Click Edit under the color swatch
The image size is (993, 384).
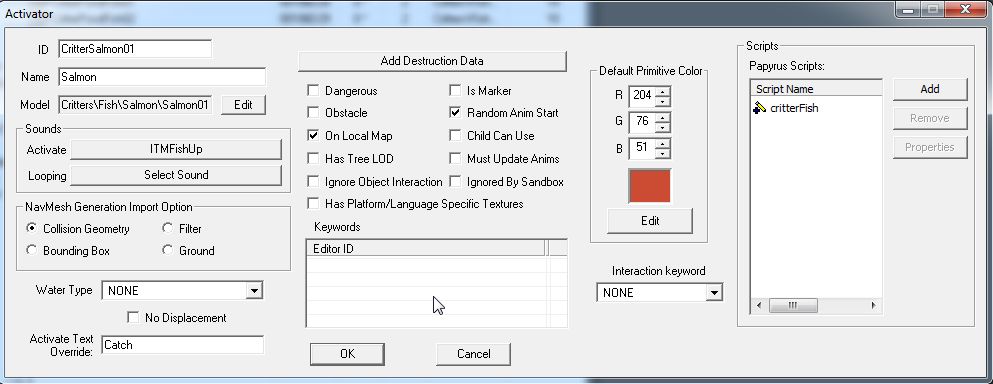tap(650, 221)
